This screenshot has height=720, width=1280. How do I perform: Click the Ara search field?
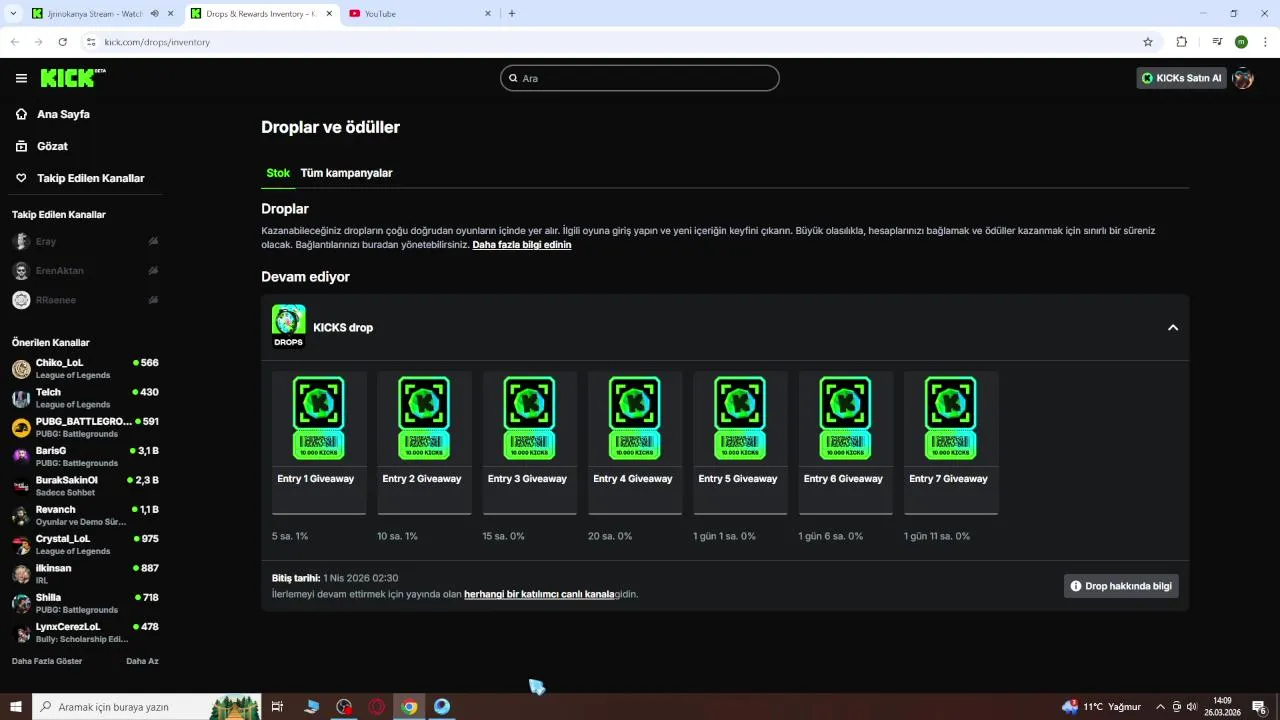640,78
